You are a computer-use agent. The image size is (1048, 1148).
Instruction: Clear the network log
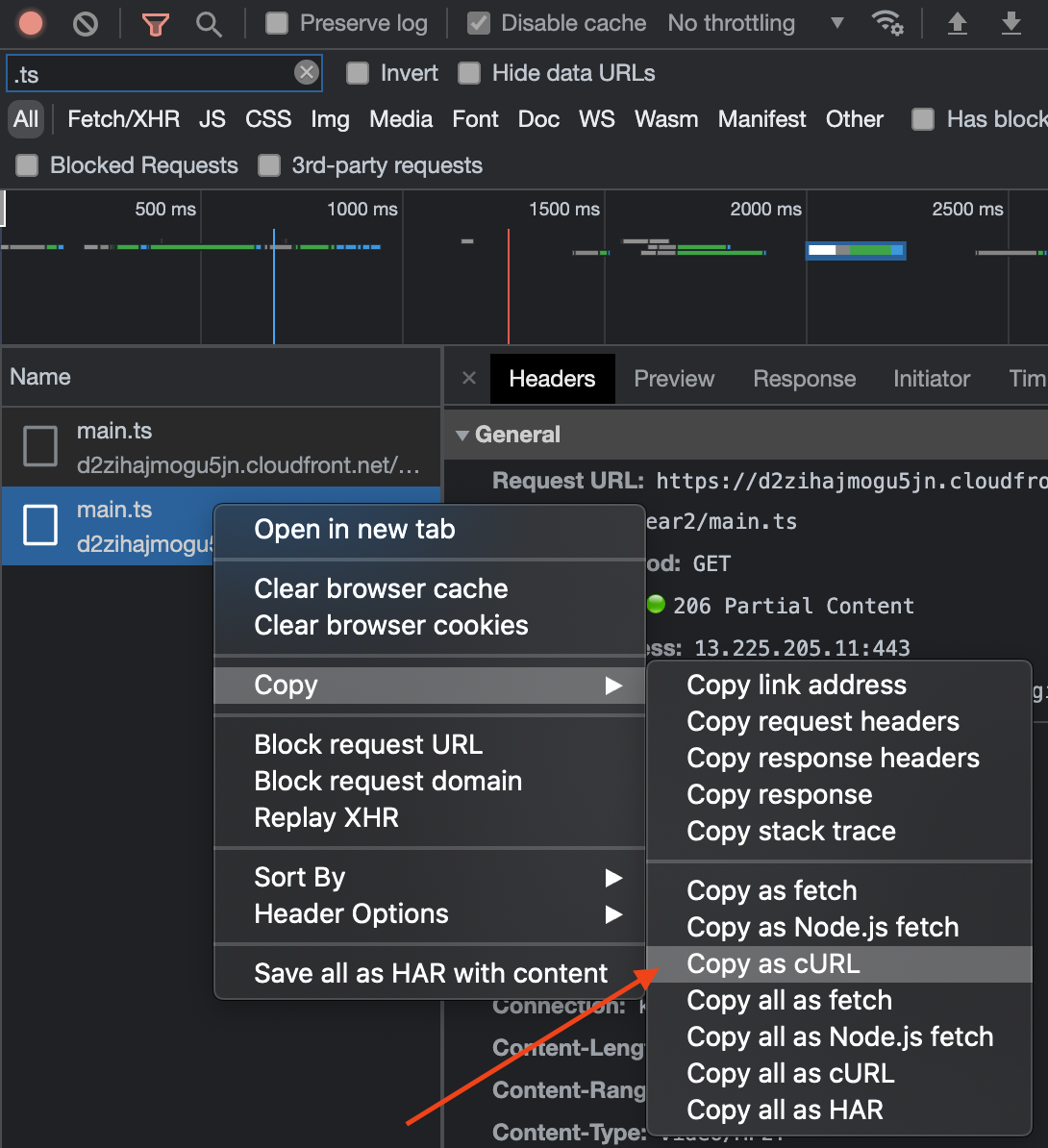pos(86,24)
